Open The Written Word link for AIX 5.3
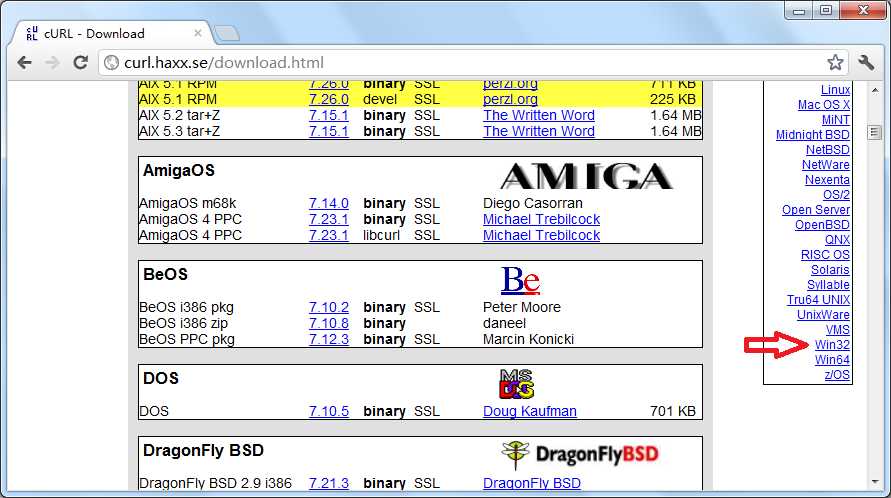The height and width of the screenshot is (498, 891). coord(539,131)
